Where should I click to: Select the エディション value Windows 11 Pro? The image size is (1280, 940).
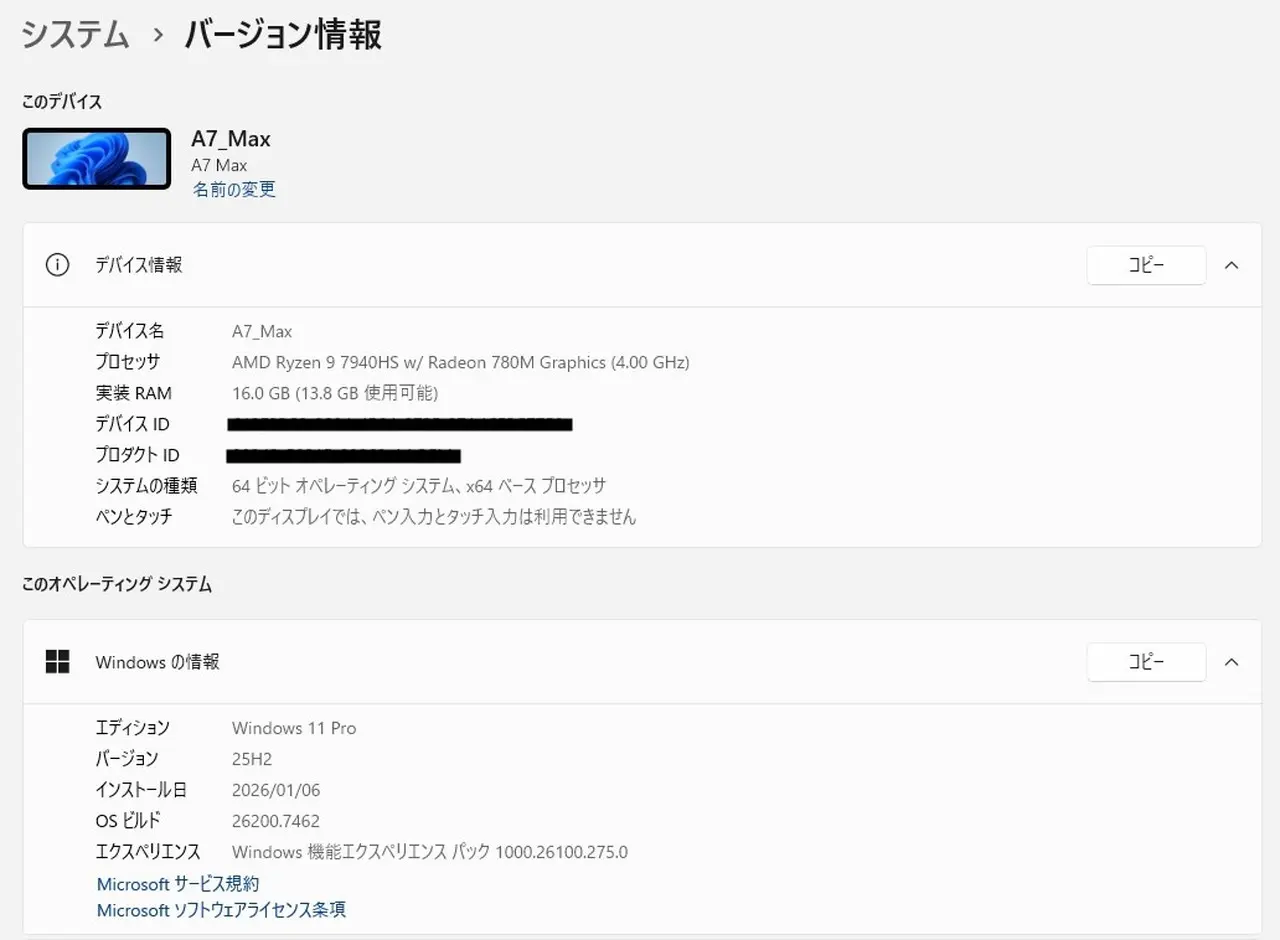click(x=294, y=728)
